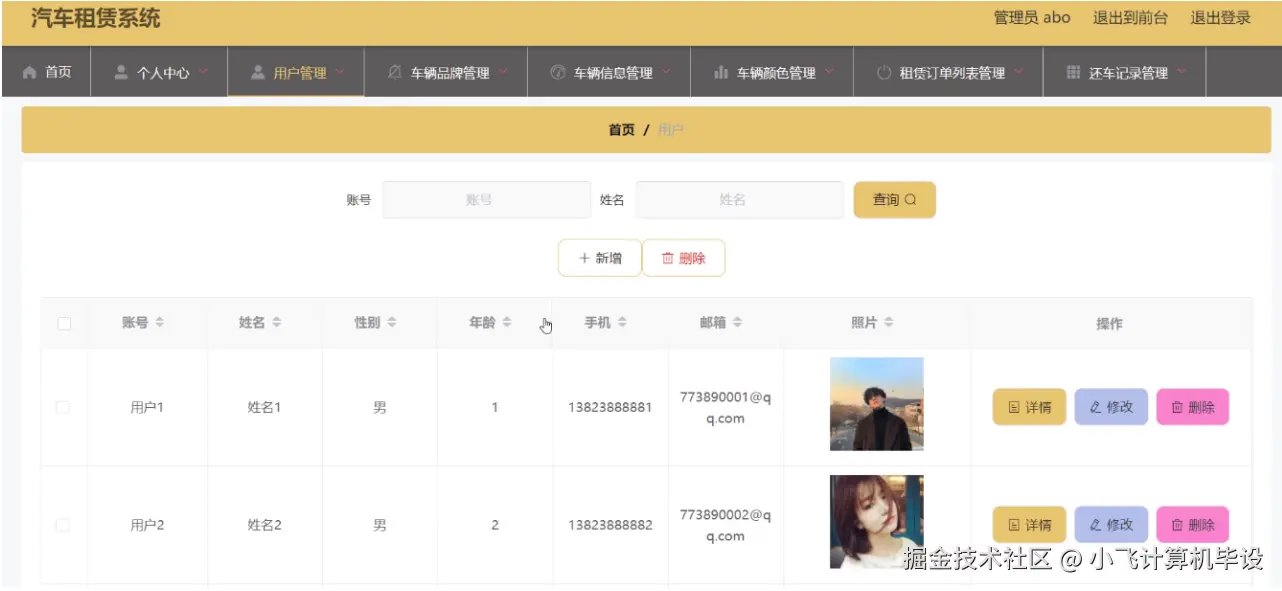The image size is (1282, 591).
Task: Click the 查询 search button
Action: pyautogui.click(x=894, y=200)
